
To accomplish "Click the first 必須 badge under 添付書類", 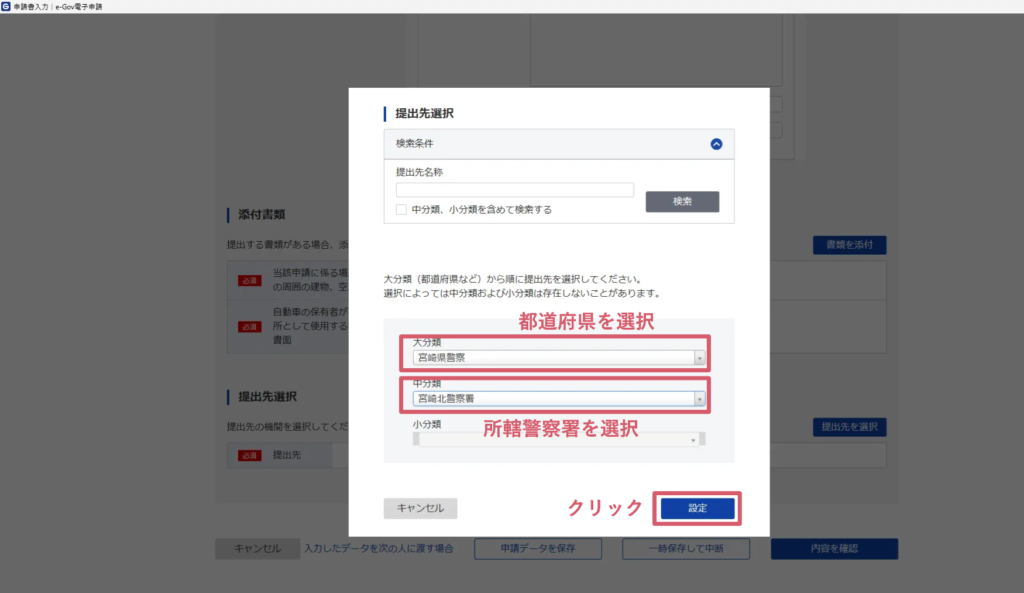I will [x=250, y=279].
